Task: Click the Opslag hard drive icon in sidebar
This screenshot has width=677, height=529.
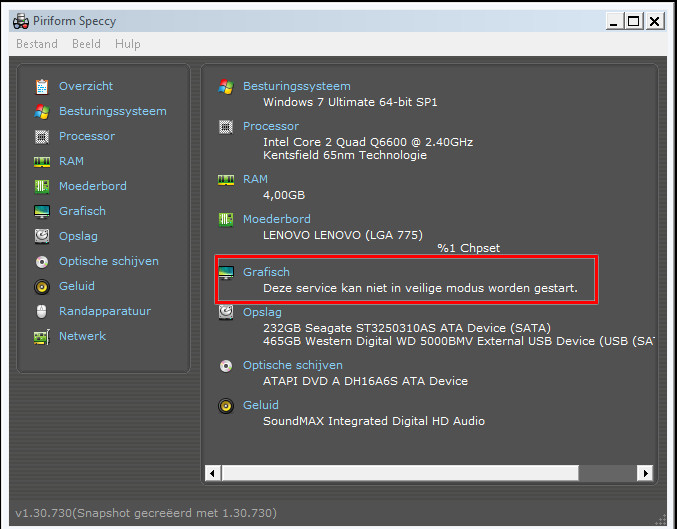Action: (42, 236)
